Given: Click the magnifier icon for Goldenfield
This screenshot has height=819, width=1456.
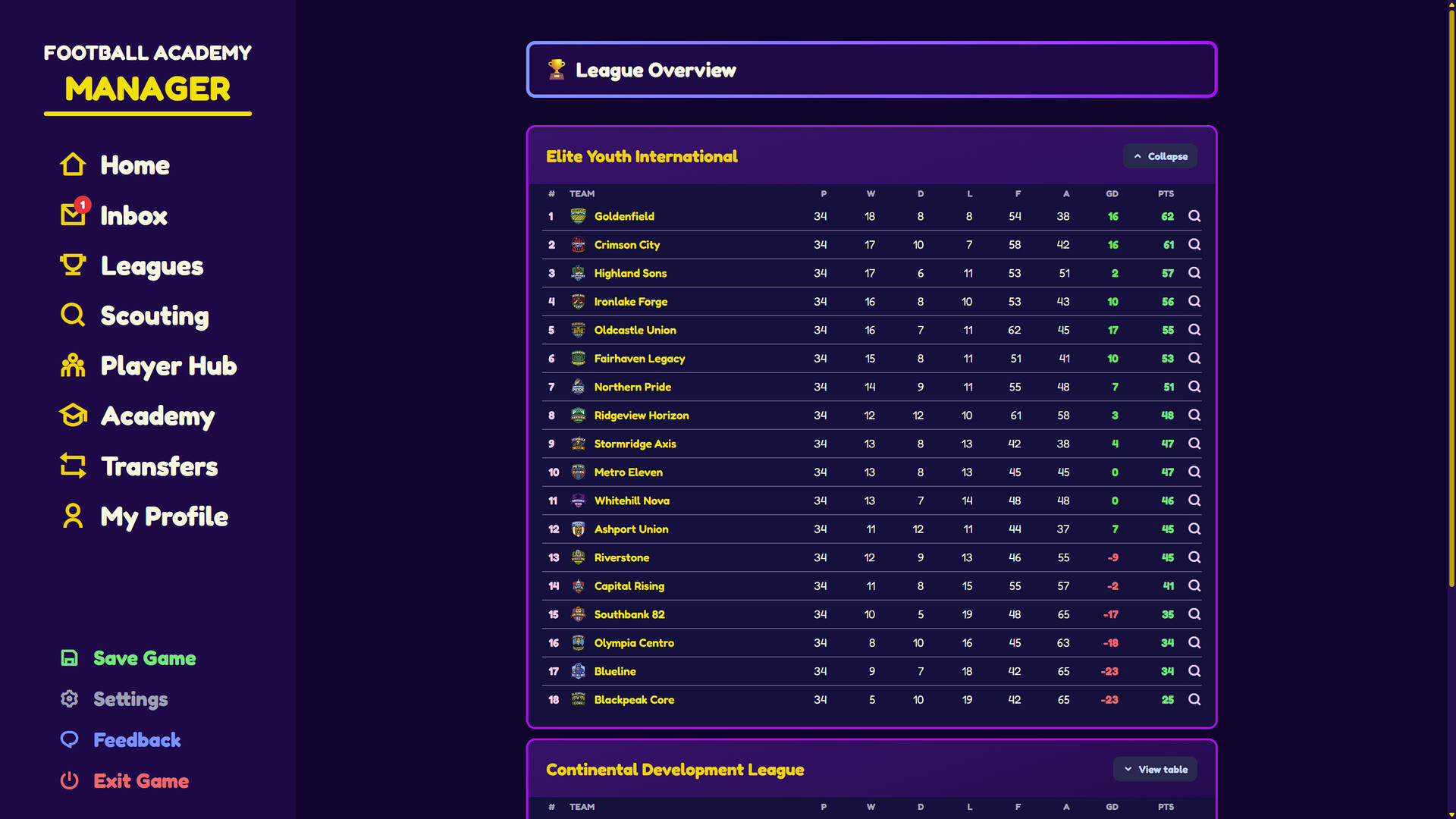Looking at the screenshot, I should click(x=1194, y=216).
